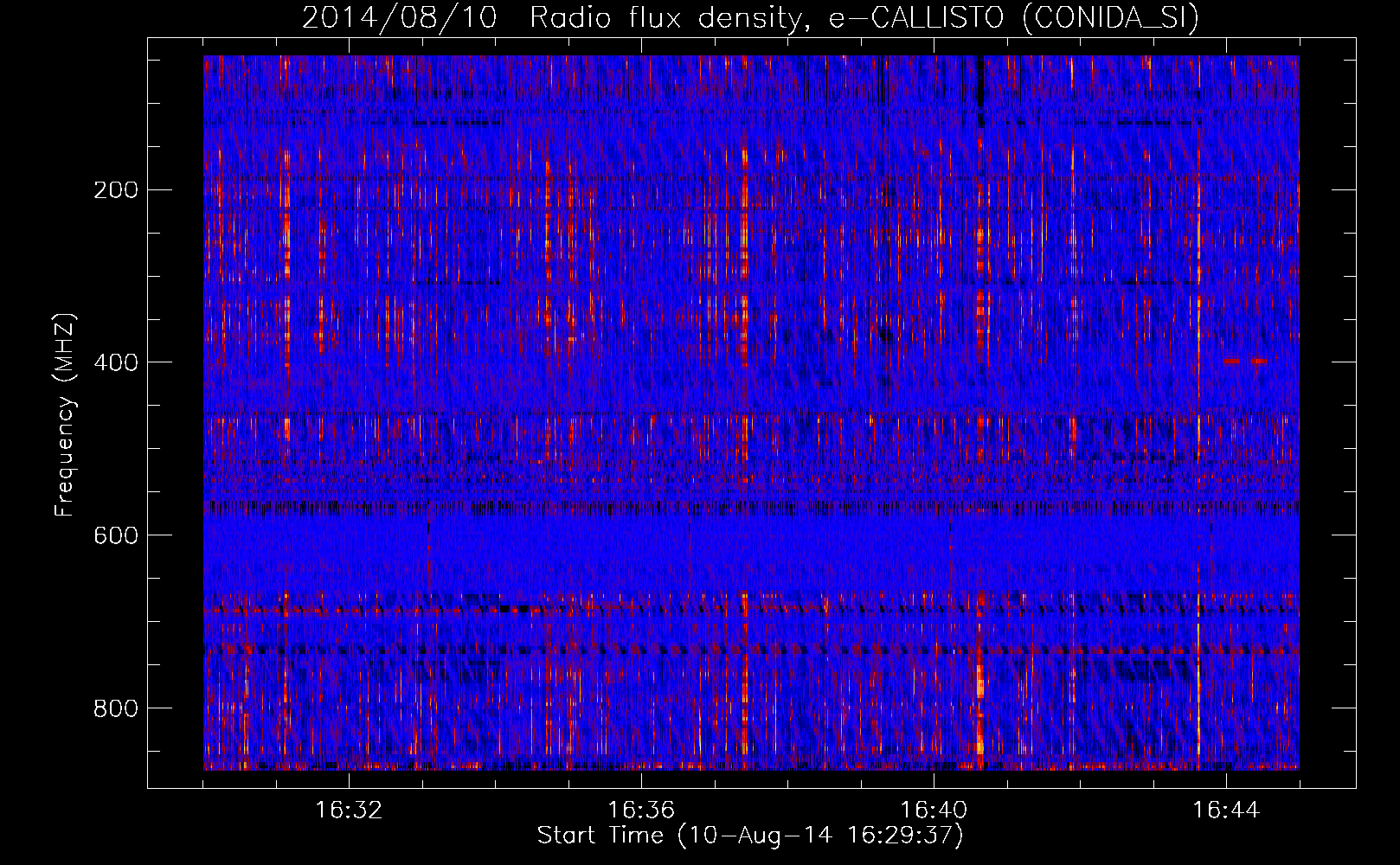Screen dimensions: 1400x865
Task: Click the date '2014/08/10' in the title
Action: click(400, 17)
